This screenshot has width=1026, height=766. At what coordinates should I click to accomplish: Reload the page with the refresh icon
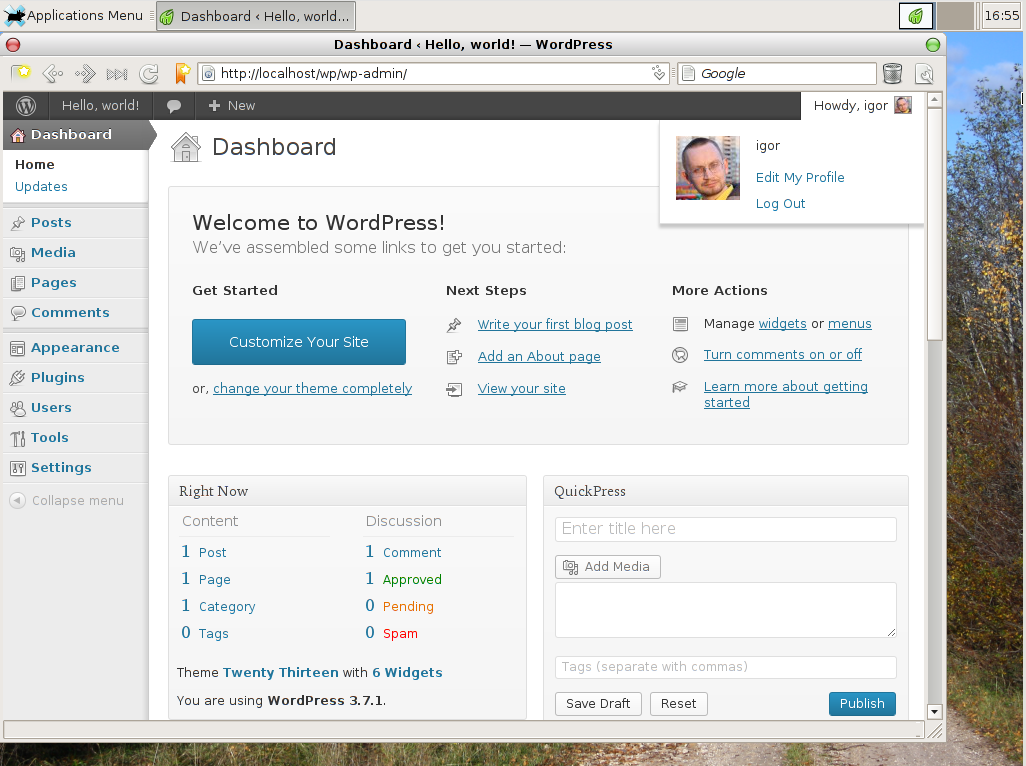pyautogui.click(x=149, y=74)
